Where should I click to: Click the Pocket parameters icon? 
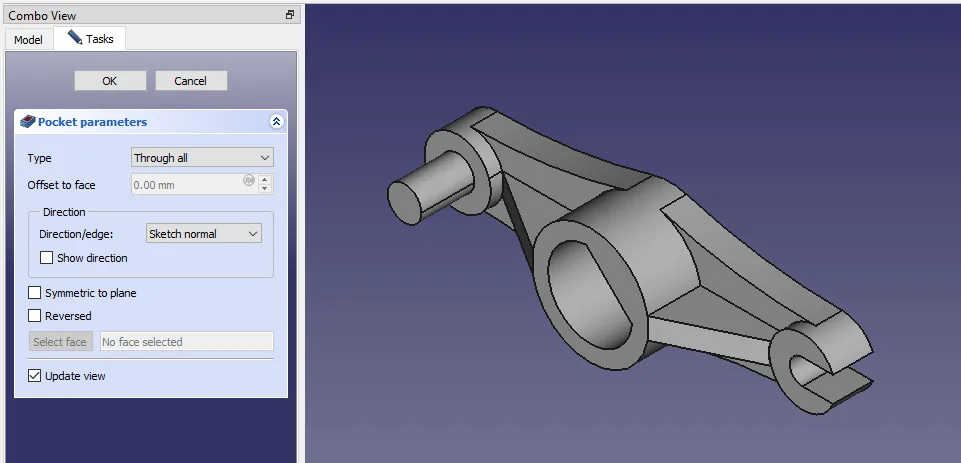point(27,122)
